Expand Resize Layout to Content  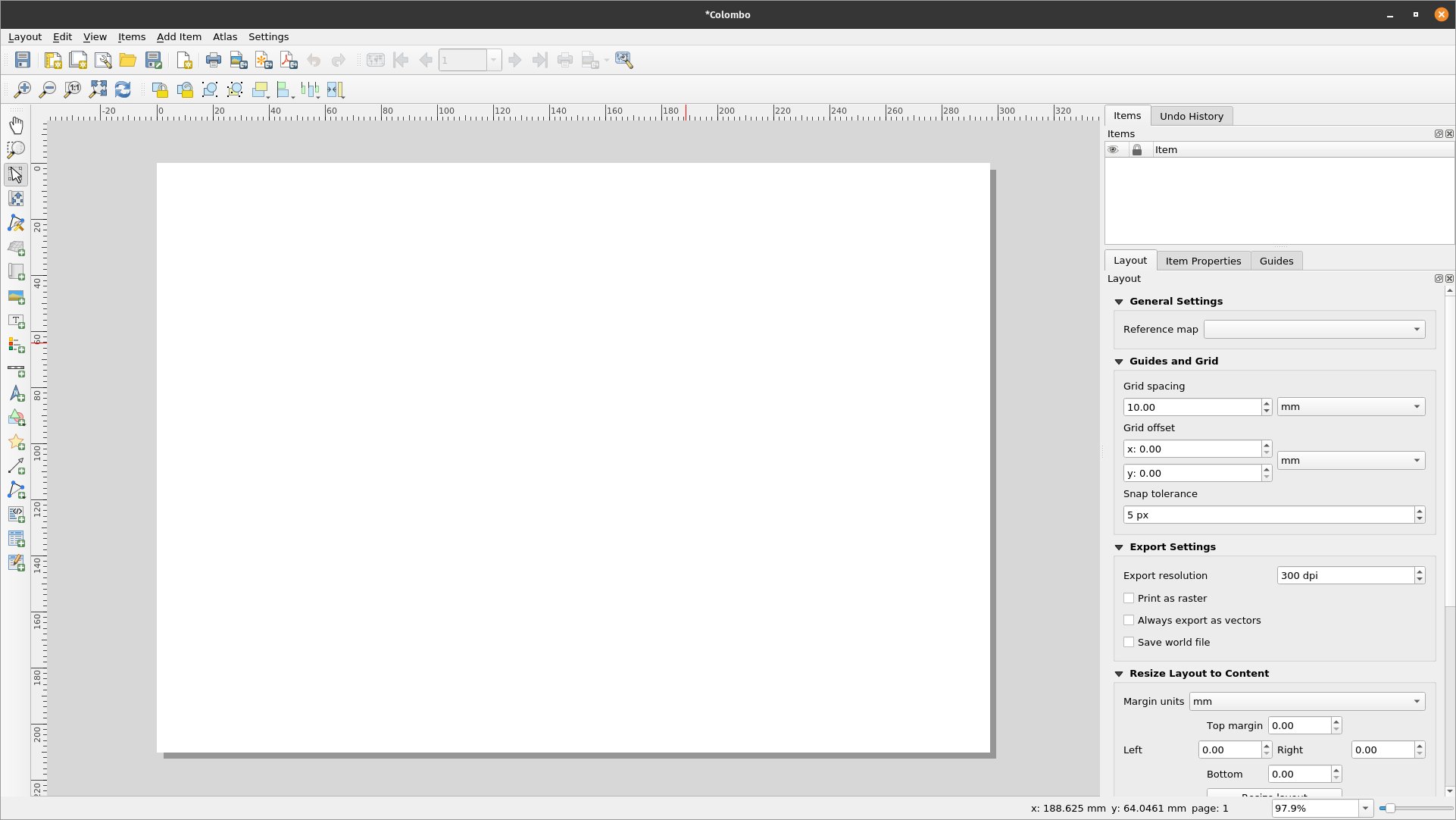click(1119, 673)
